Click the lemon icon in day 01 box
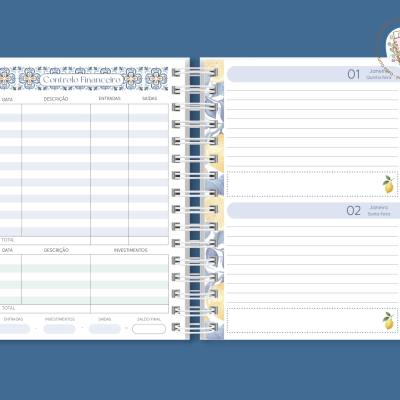This screenshot has height=400, width=400. tap(388, 184)
